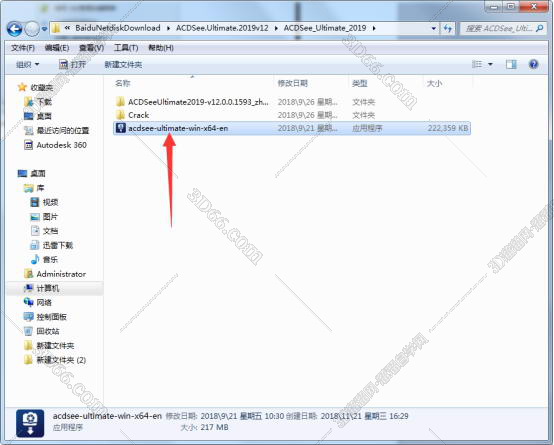Select 网络 in navigation tree
The height and width of the screenshot is (445, 554).
pyautogui.click(x=44, y=303)
